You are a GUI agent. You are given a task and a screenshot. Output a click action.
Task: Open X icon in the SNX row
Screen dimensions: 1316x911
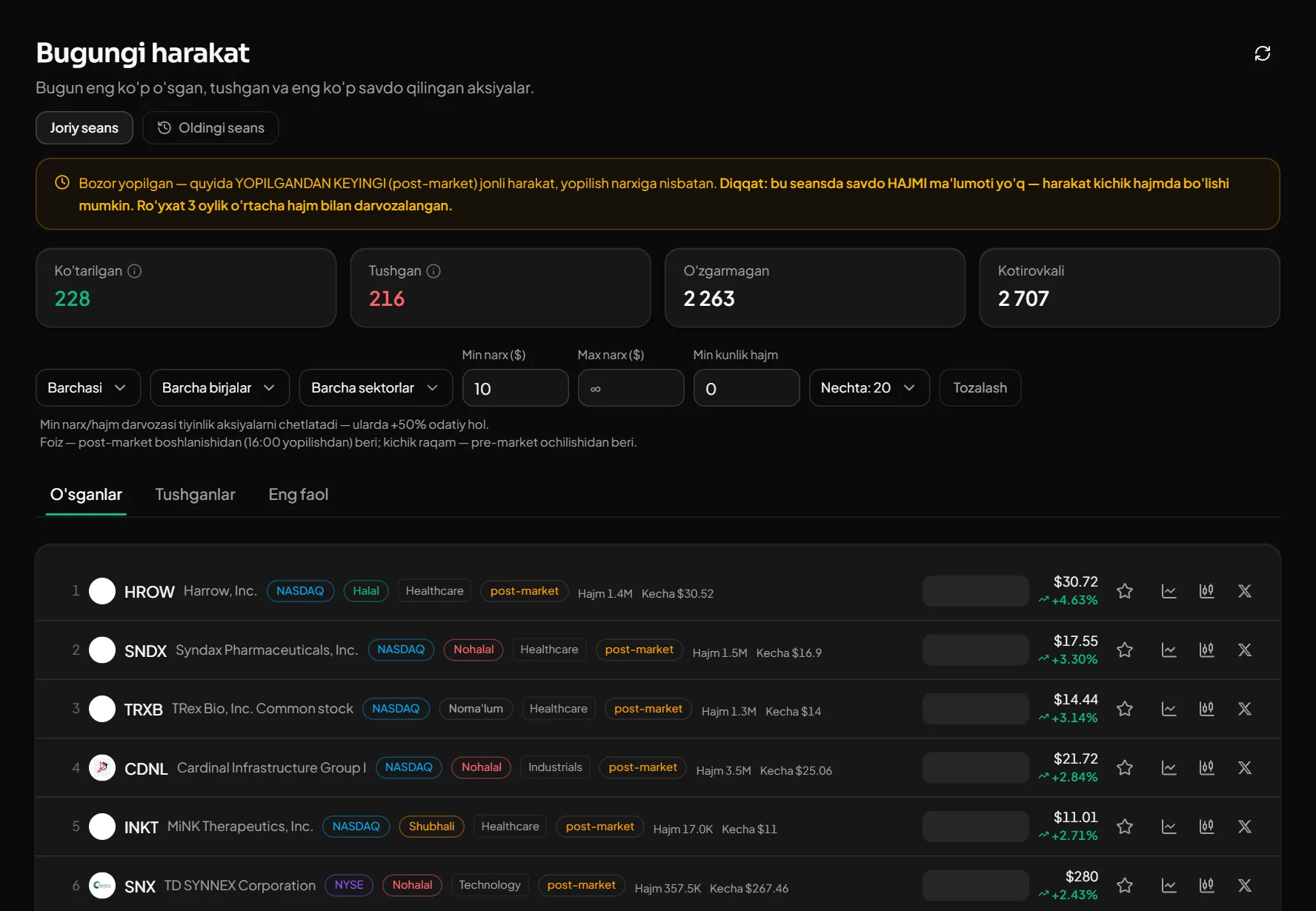(x=1245, y=885)
